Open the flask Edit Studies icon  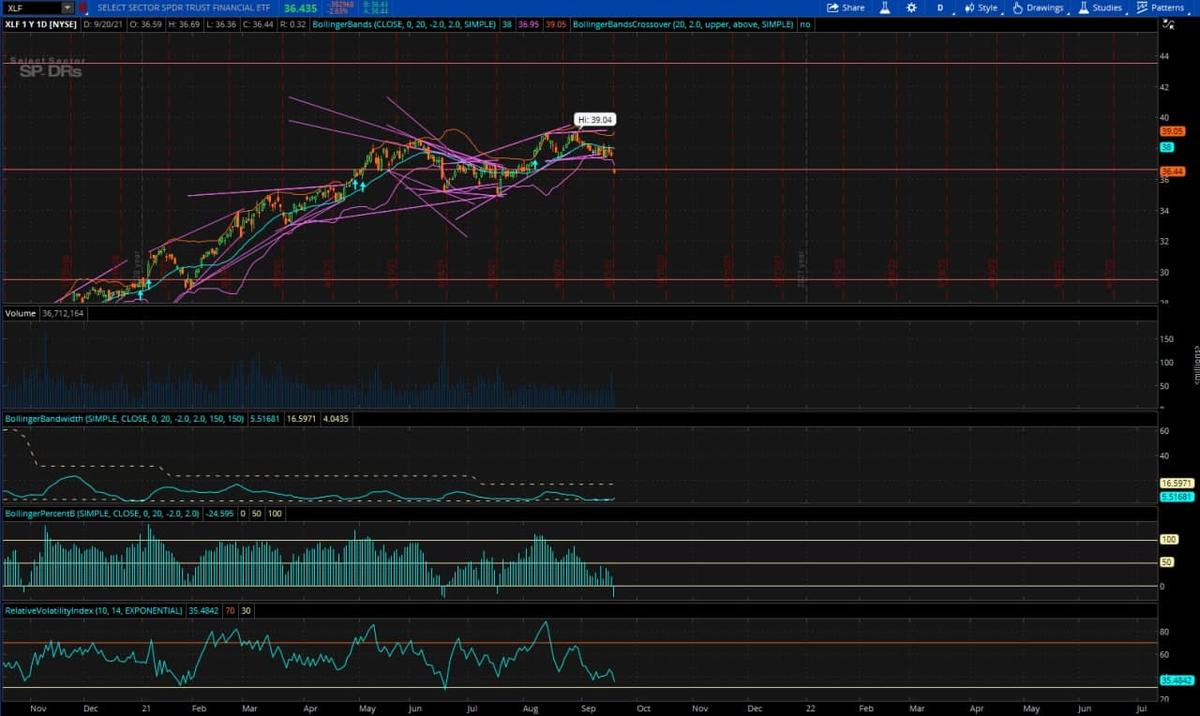[x=884, y=7]
